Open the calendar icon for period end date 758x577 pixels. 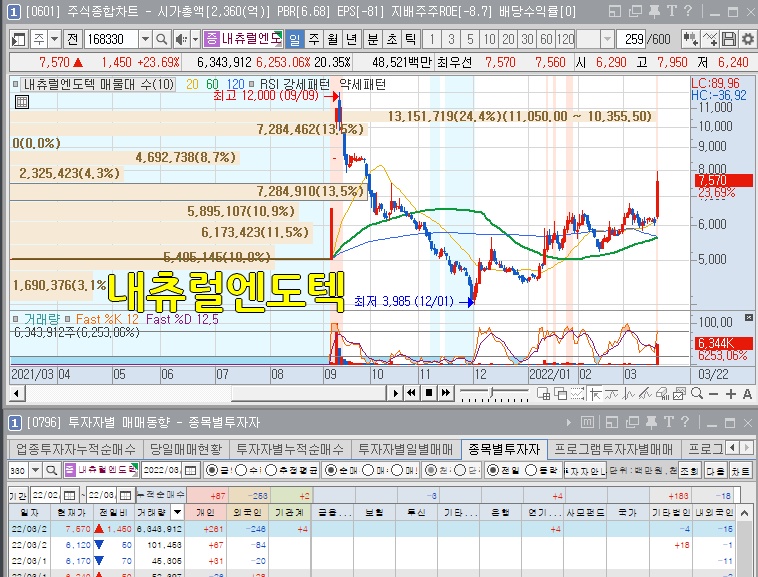[125, 495]
